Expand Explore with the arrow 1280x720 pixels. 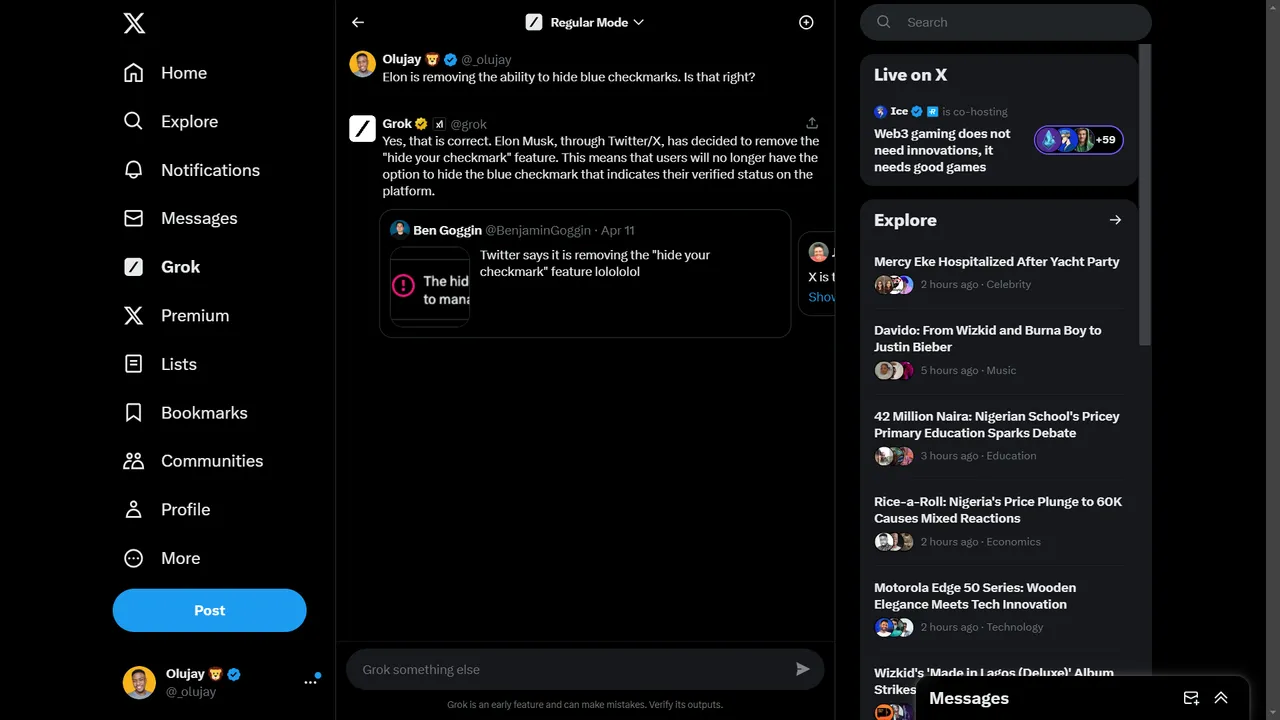click(x=1115, y=220)
